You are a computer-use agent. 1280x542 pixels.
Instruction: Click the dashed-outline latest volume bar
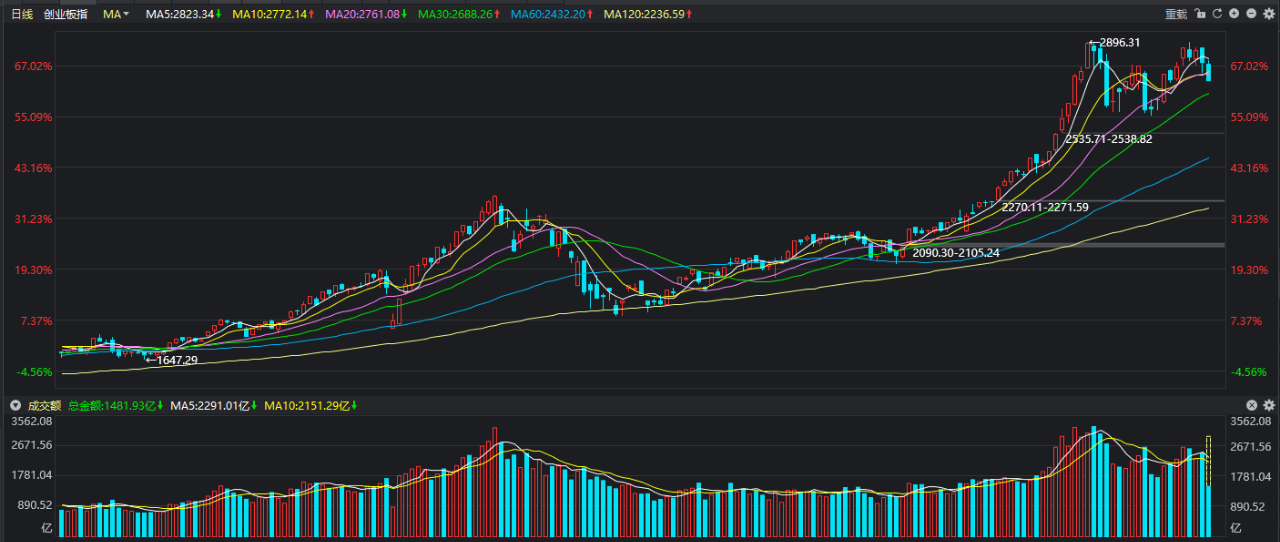(x=1208, y=461)
